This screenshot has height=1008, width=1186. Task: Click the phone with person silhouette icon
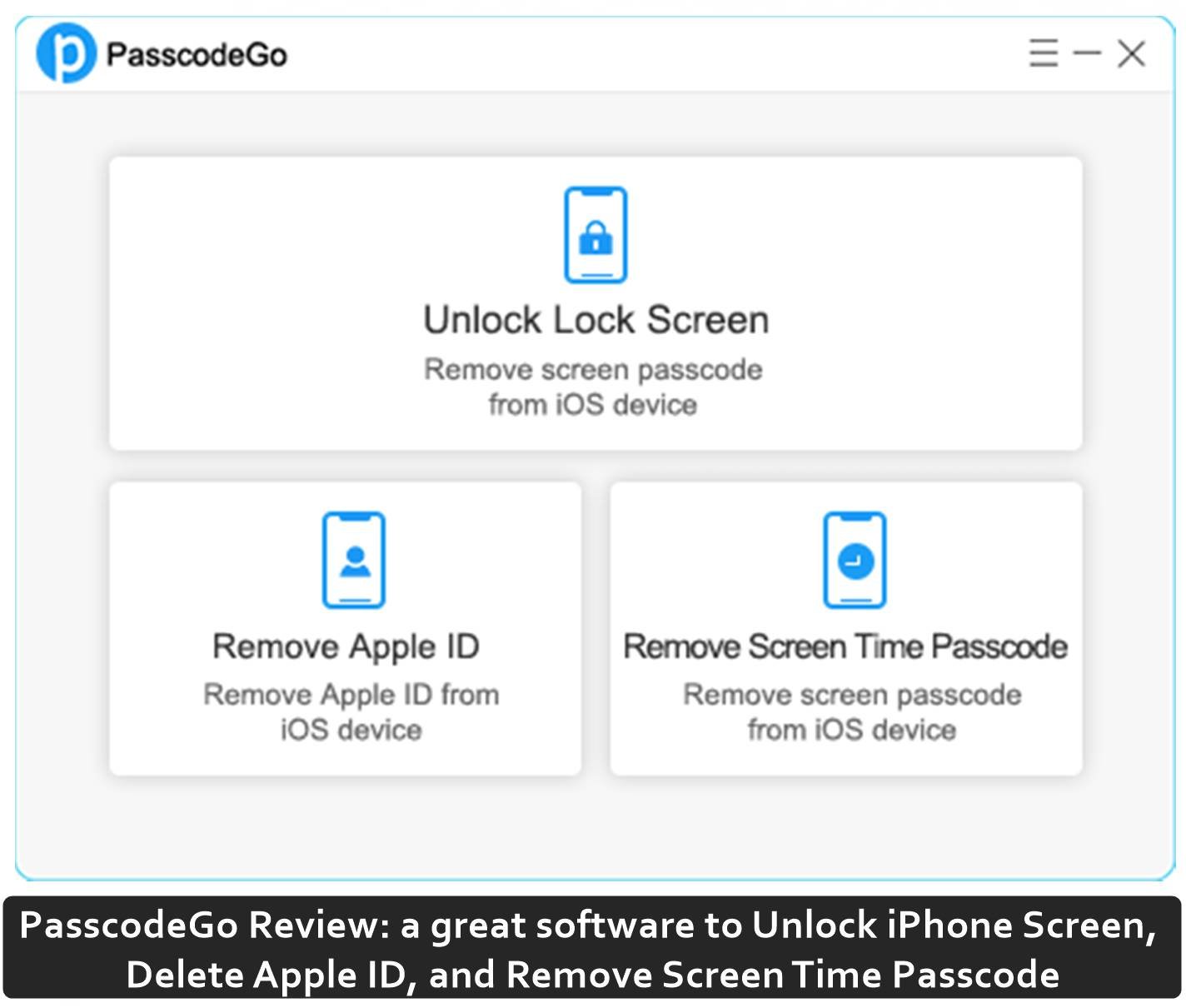coord(354,560)
